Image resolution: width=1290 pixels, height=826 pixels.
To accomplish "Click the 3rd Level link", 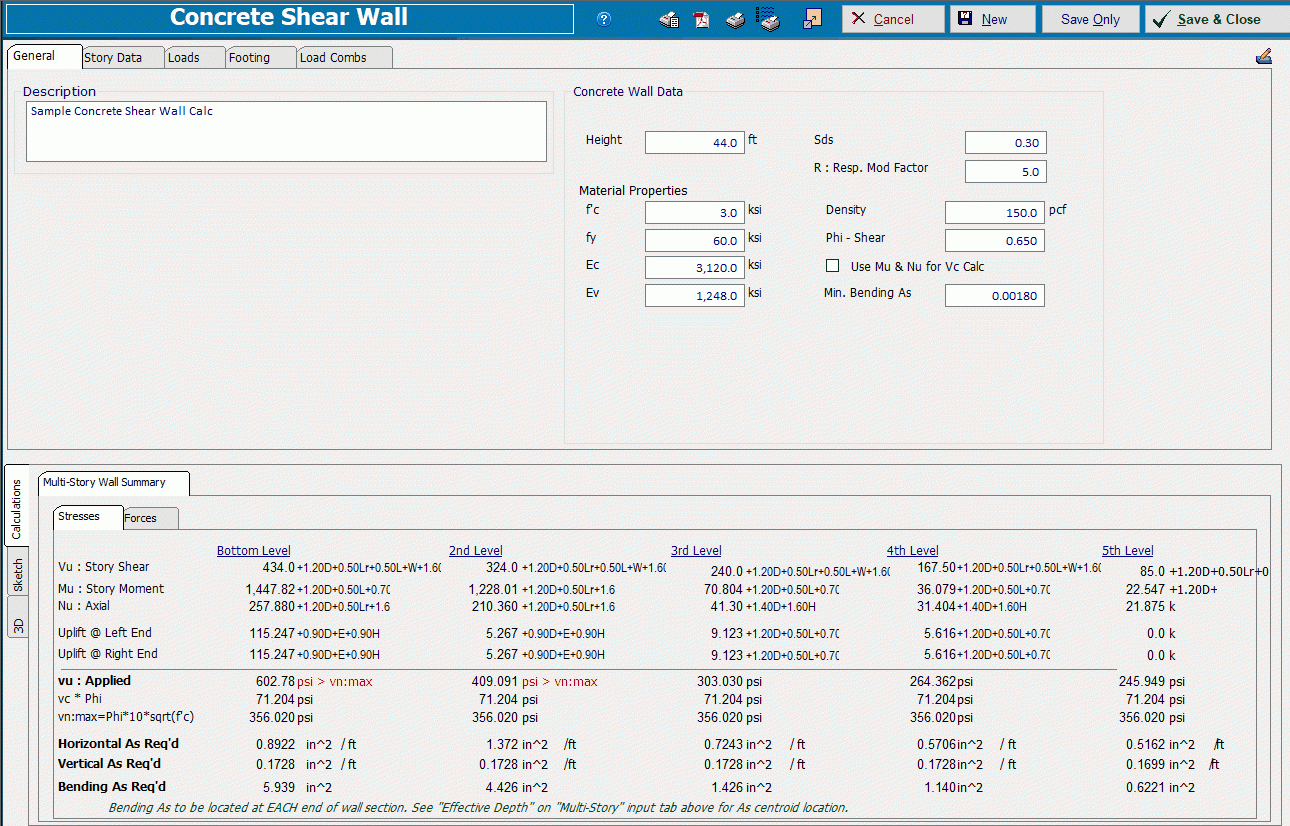I will click(696, 550).
